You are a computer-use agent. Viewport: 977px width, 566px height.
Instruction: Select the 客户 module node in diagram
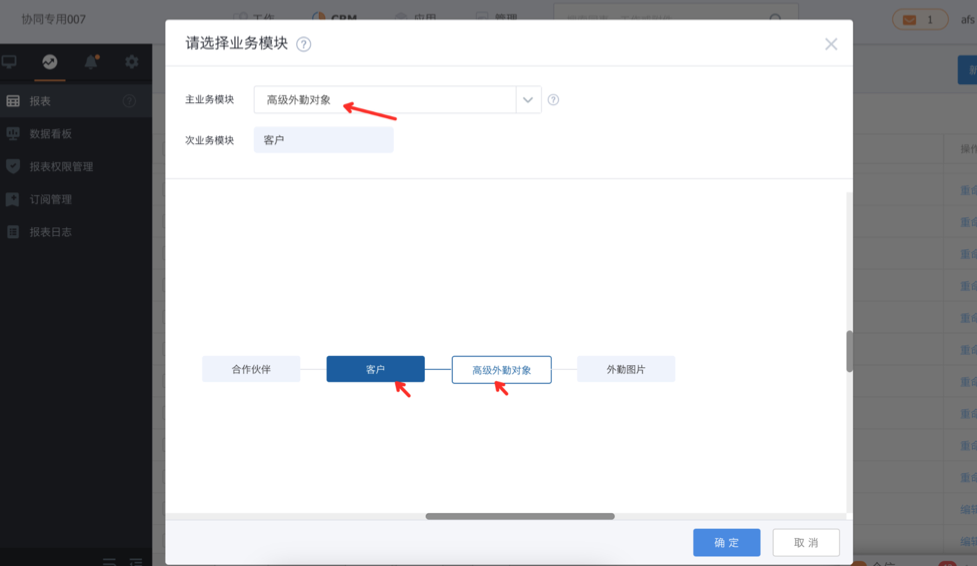tap(376, 369)
